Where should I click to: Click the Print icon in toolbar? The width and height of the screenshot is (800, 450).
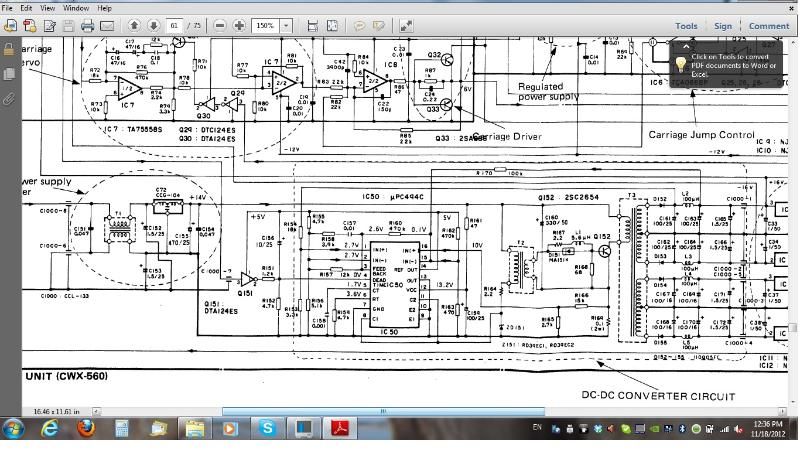(87, 25)
